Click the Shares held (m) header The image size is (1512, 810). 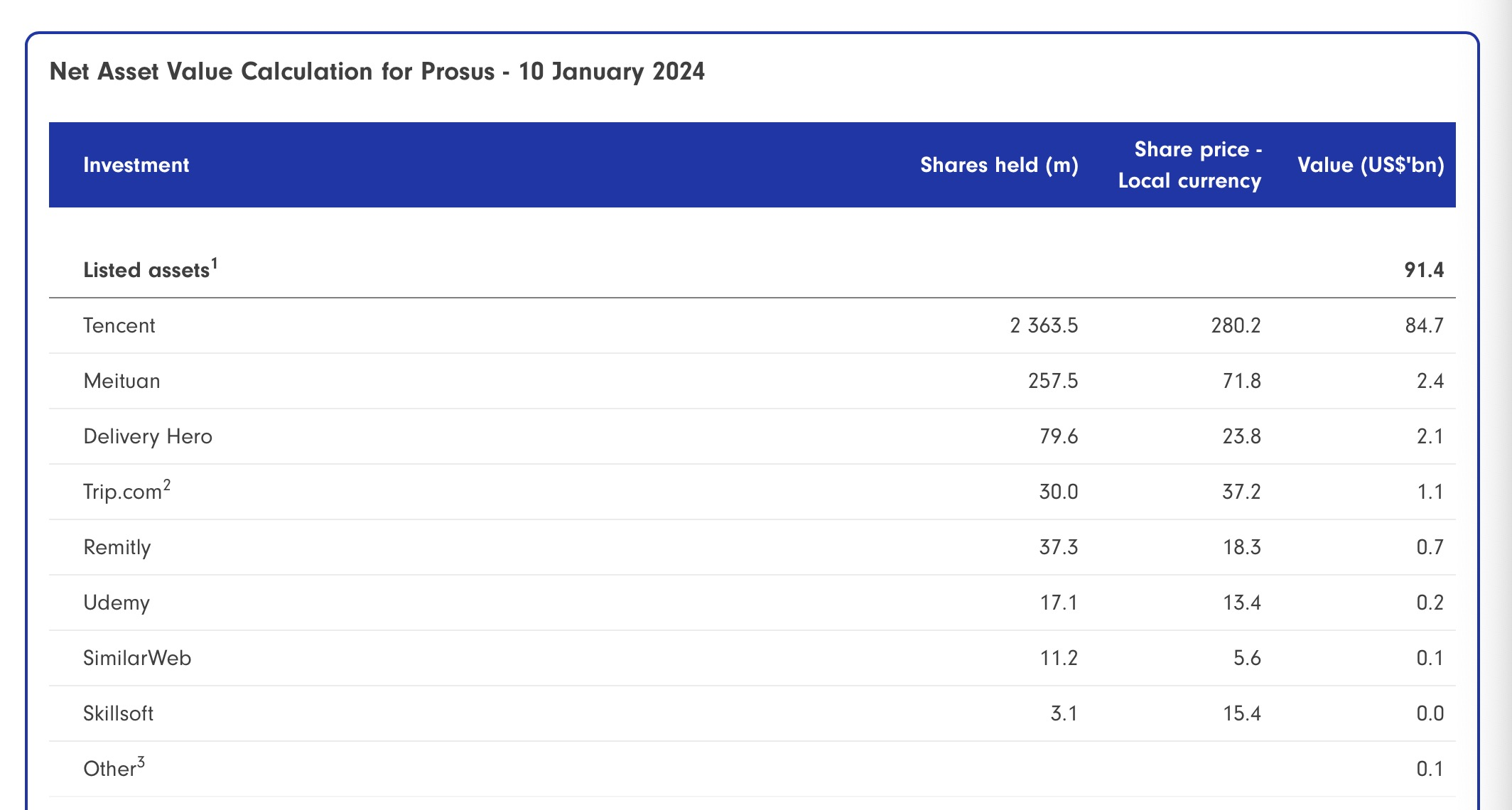[999, 165]
